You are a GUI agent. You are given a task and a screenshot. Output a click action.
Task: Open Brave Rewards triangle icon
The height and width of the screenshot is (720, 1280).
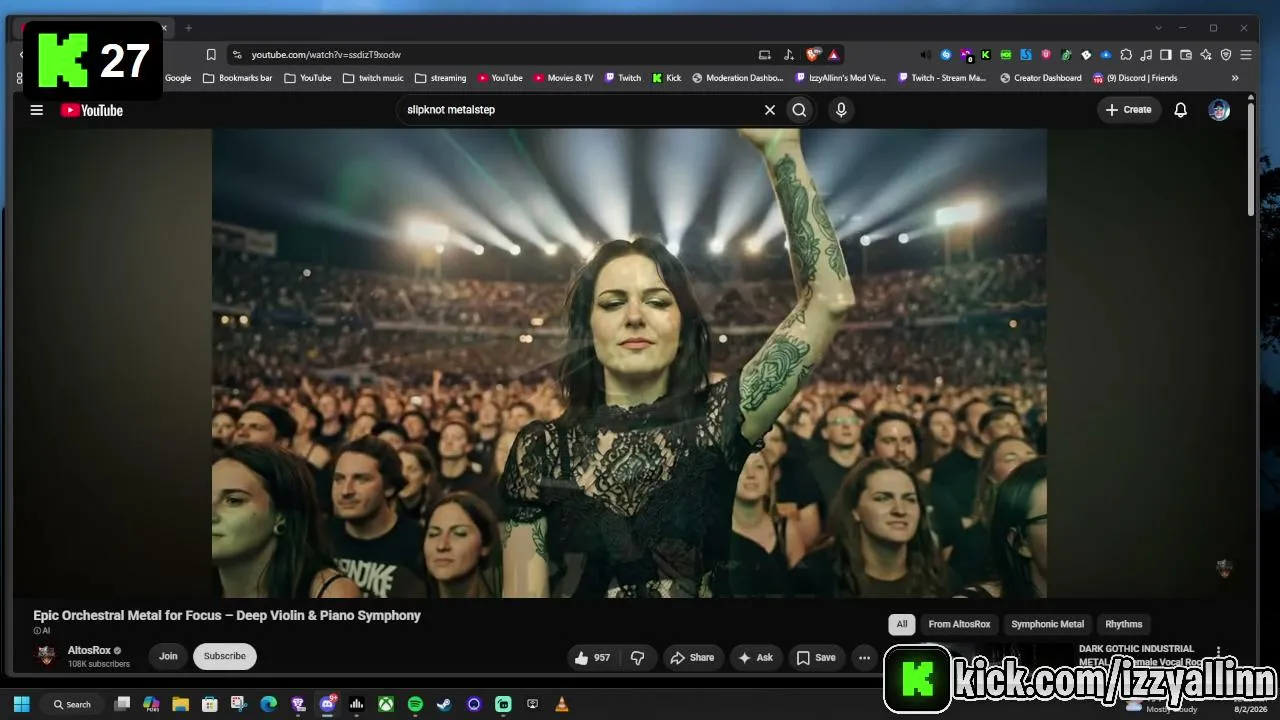833,54
